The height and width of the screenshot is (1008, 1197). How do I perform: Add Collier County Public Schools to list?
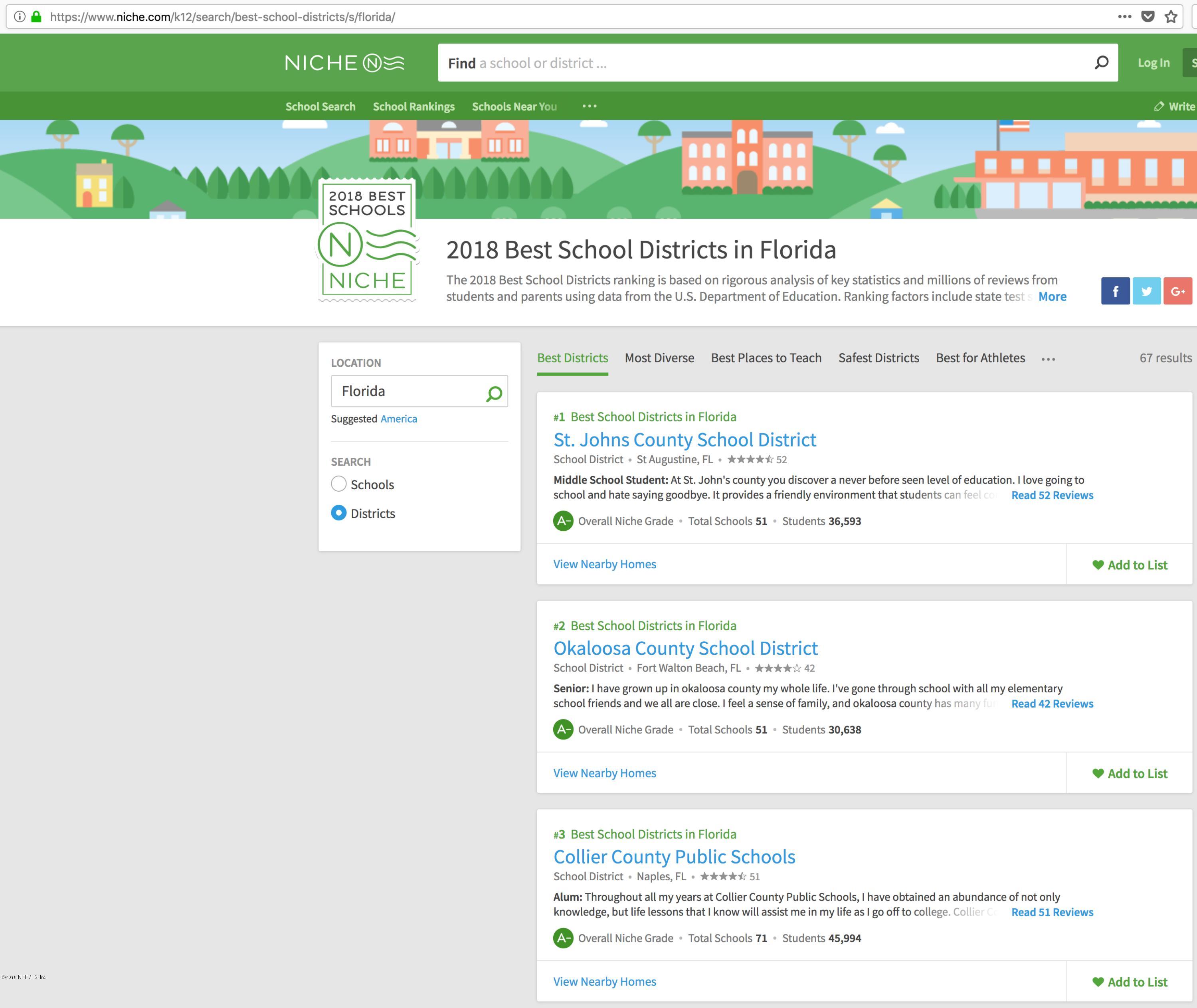(1130, 982)
